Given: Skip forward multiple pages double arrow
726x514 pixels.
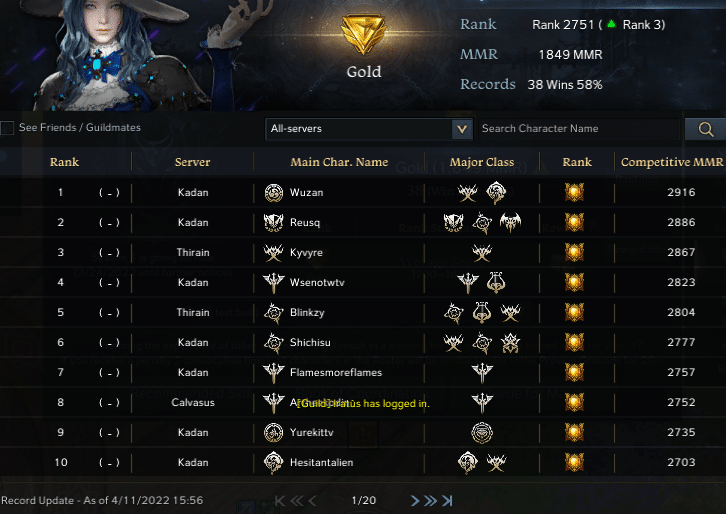Looking at the screenshot, I should click(x=430, y=501).
